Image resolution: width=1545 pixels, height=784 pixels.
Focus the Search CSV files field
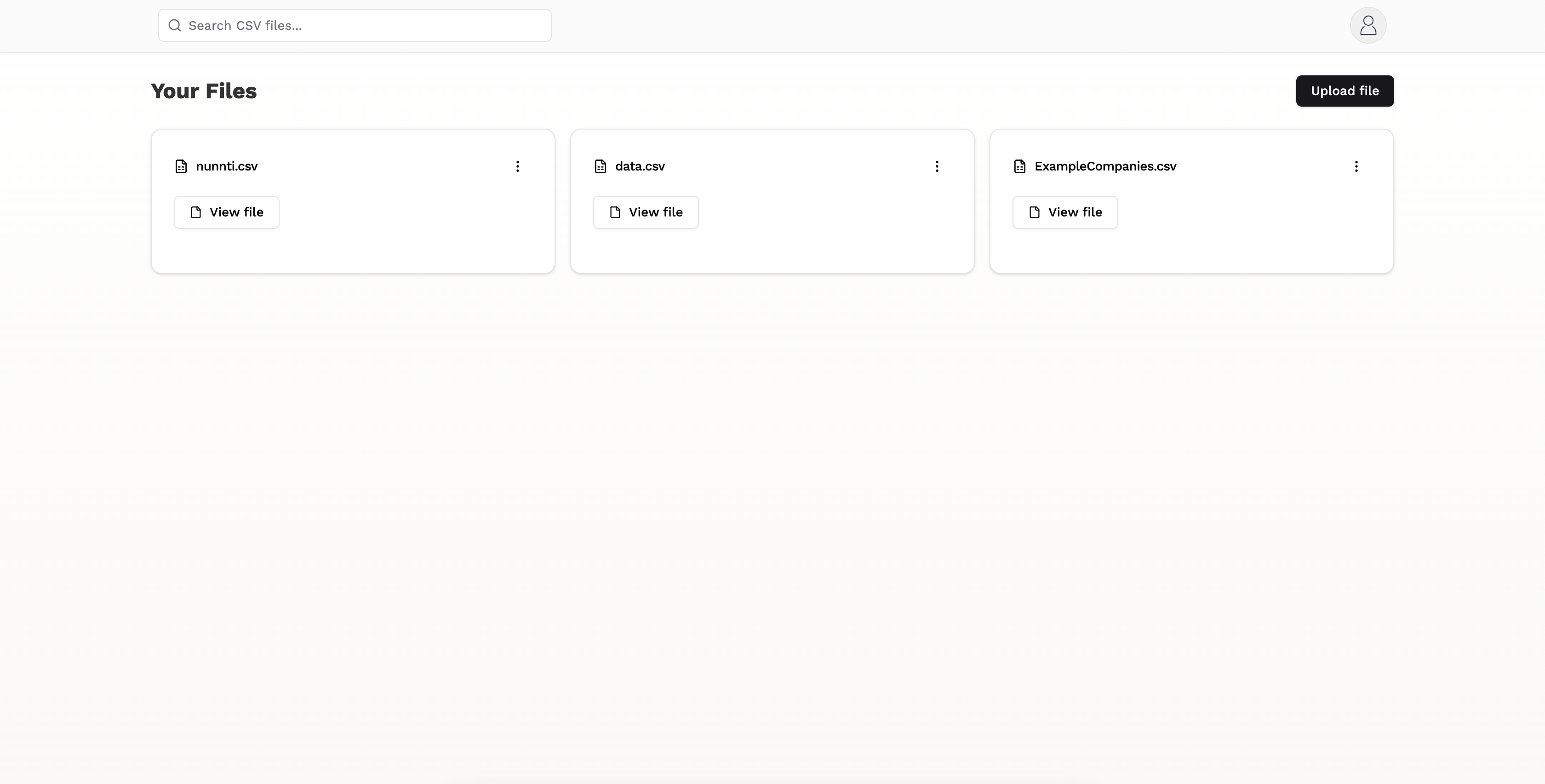(355, 25)
